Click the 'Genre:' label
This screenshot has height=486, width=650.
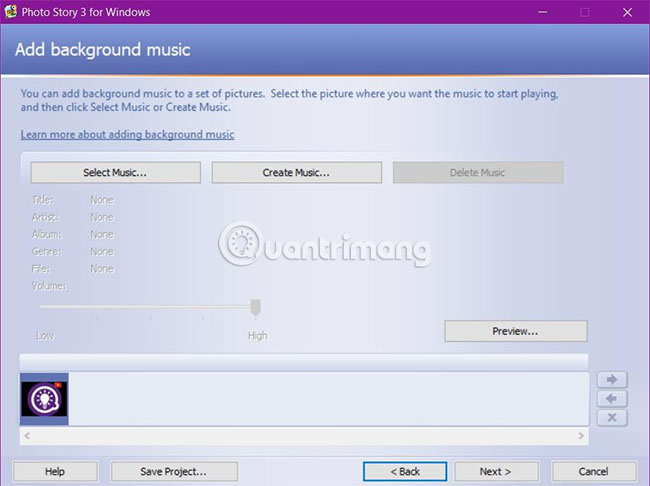(x=47, y=252)
